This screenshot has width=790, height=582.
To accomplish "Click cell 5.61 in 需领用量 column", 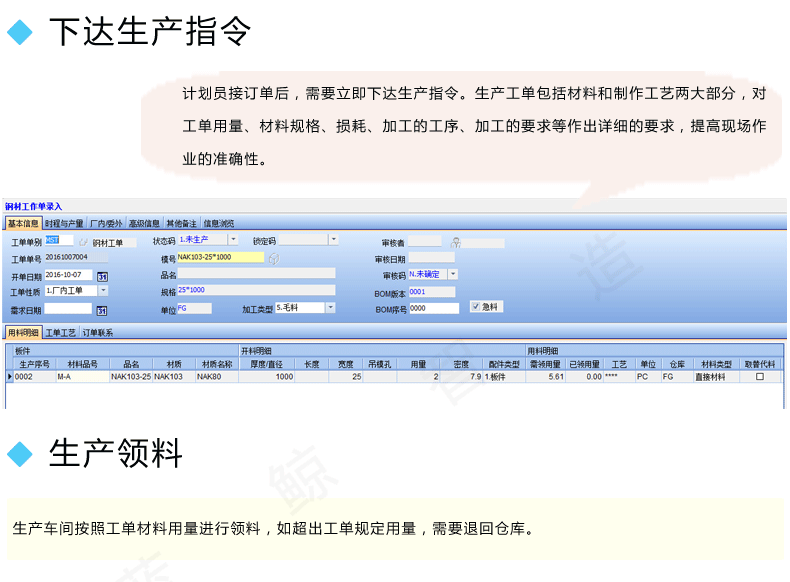I will coord(545,376).
